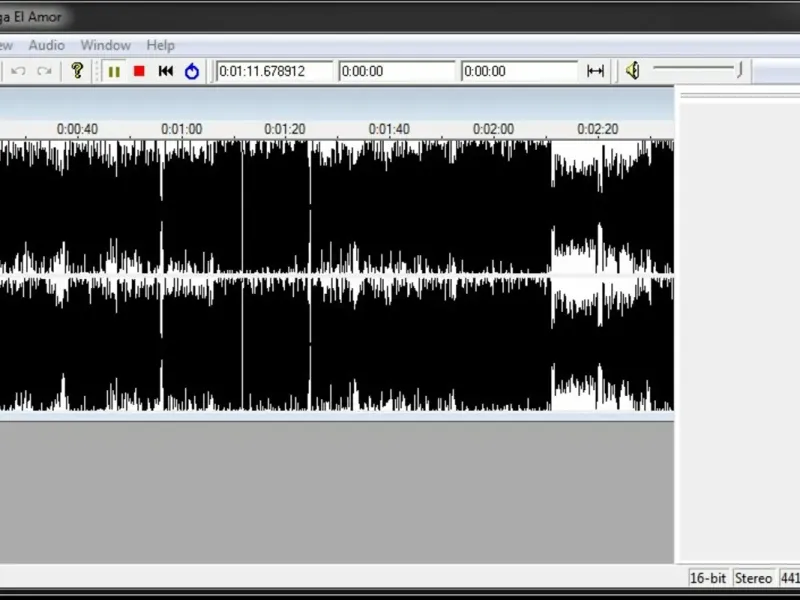The height and width of the screenshot is (600, 800).
Task: Click the undo arrow icon
Action: point(18,71)
